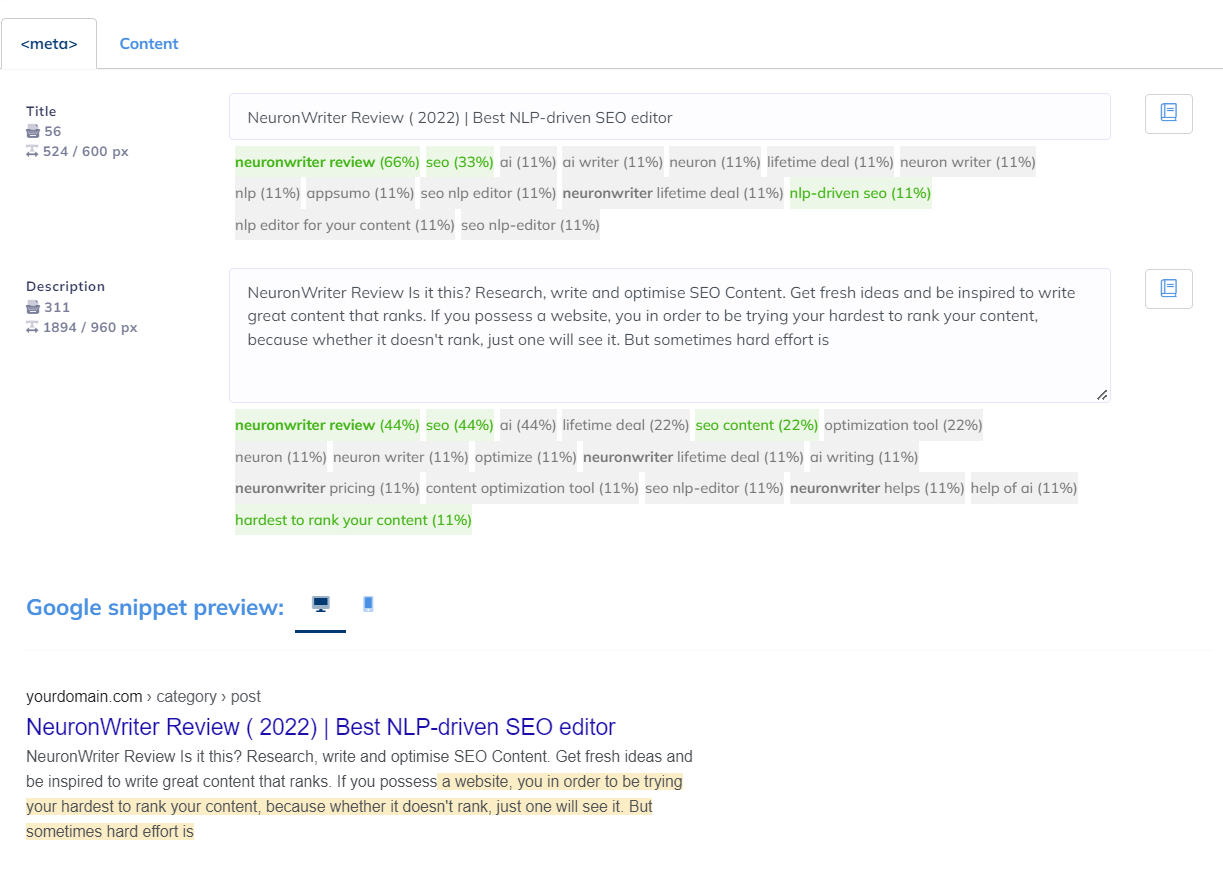This screenshot has height=886, width=1223.
Task: Click the 'Google snippet preview:' heading
Action: (155, 607)
